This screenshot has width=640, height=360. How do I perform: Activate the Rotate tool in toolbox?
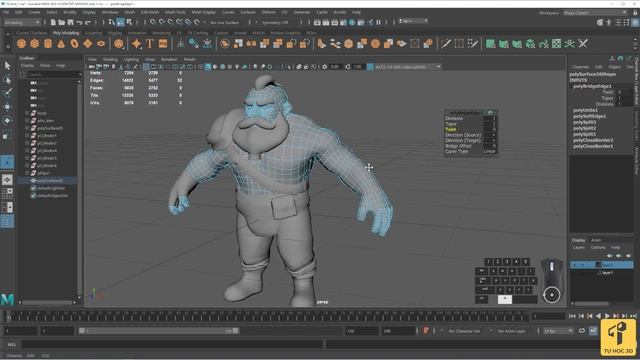[x=7, y=120]
